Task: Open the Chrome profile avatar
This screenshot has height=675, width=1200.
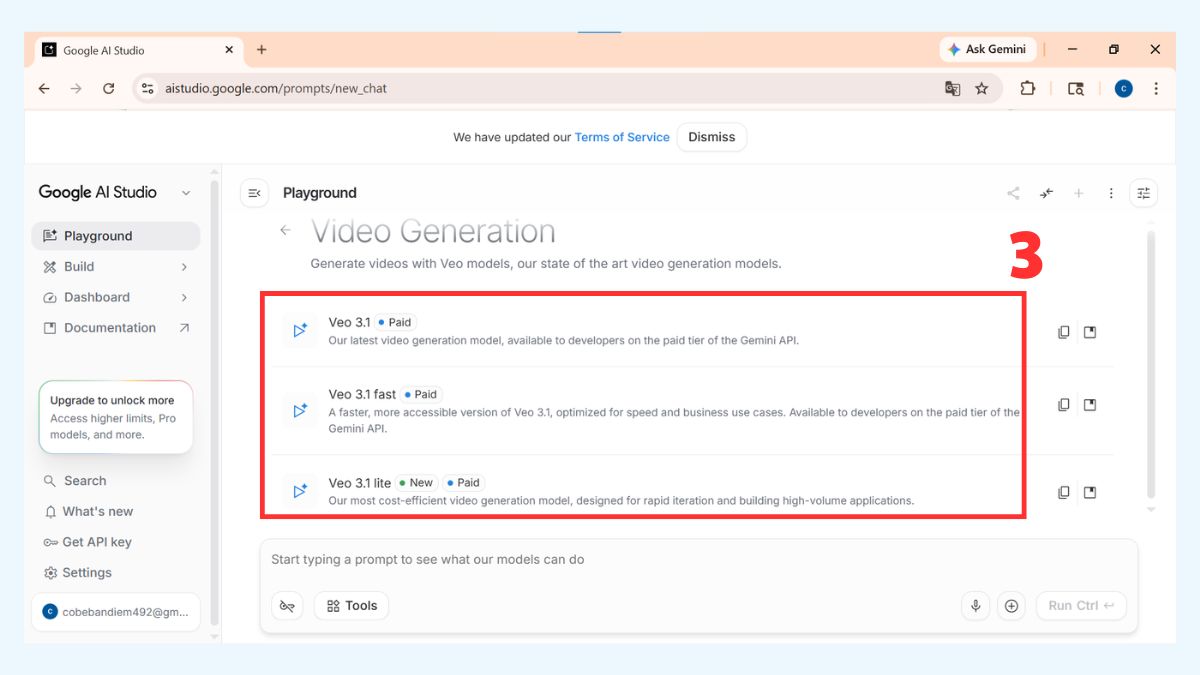Action: (1124, 88)
